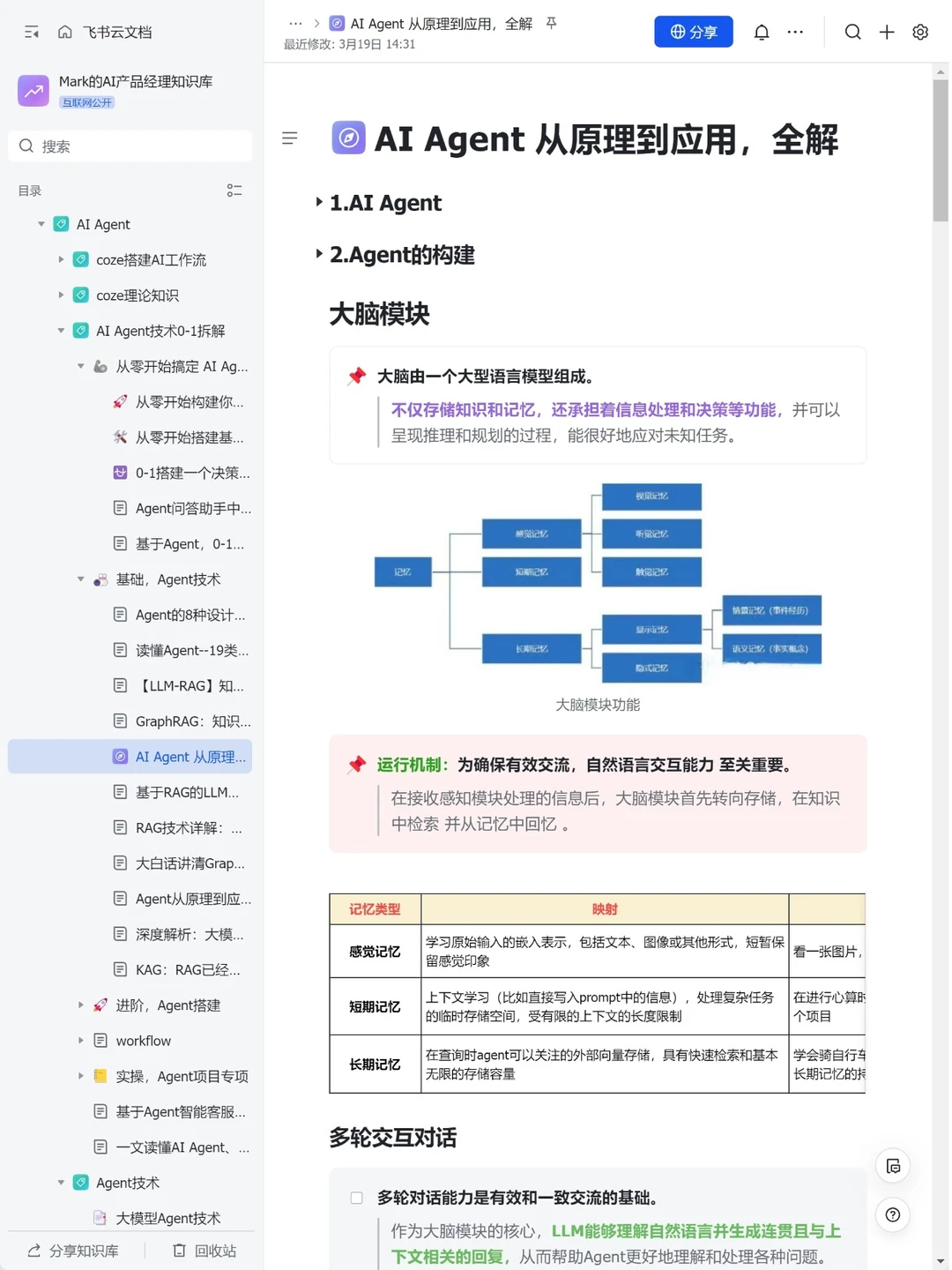952x1270 pixels.
Task: Collapse the Agent技术 node arrow
Action: [x=61, y=1183]
